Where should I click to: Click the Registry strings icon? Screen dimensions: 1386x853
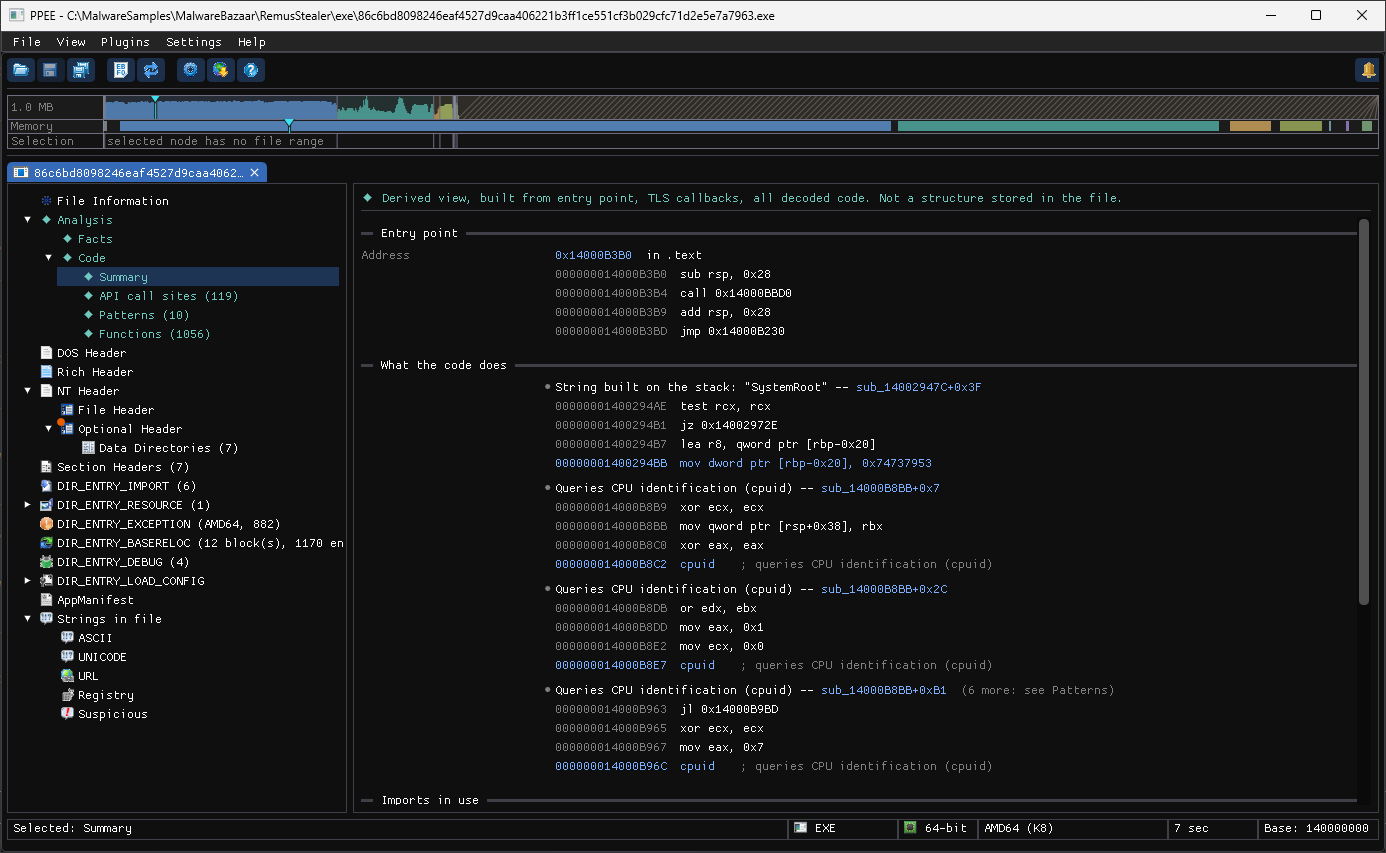[67, 695]
